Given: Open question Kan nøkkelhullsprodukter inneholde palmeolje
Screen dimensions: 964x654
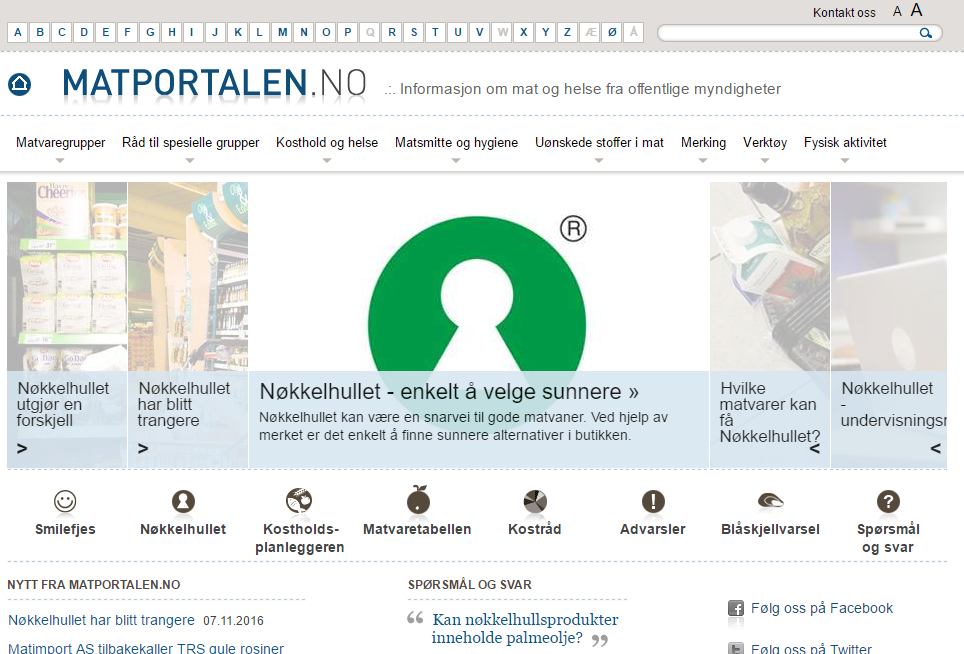Looking at the screenshot, I should 524,628.
